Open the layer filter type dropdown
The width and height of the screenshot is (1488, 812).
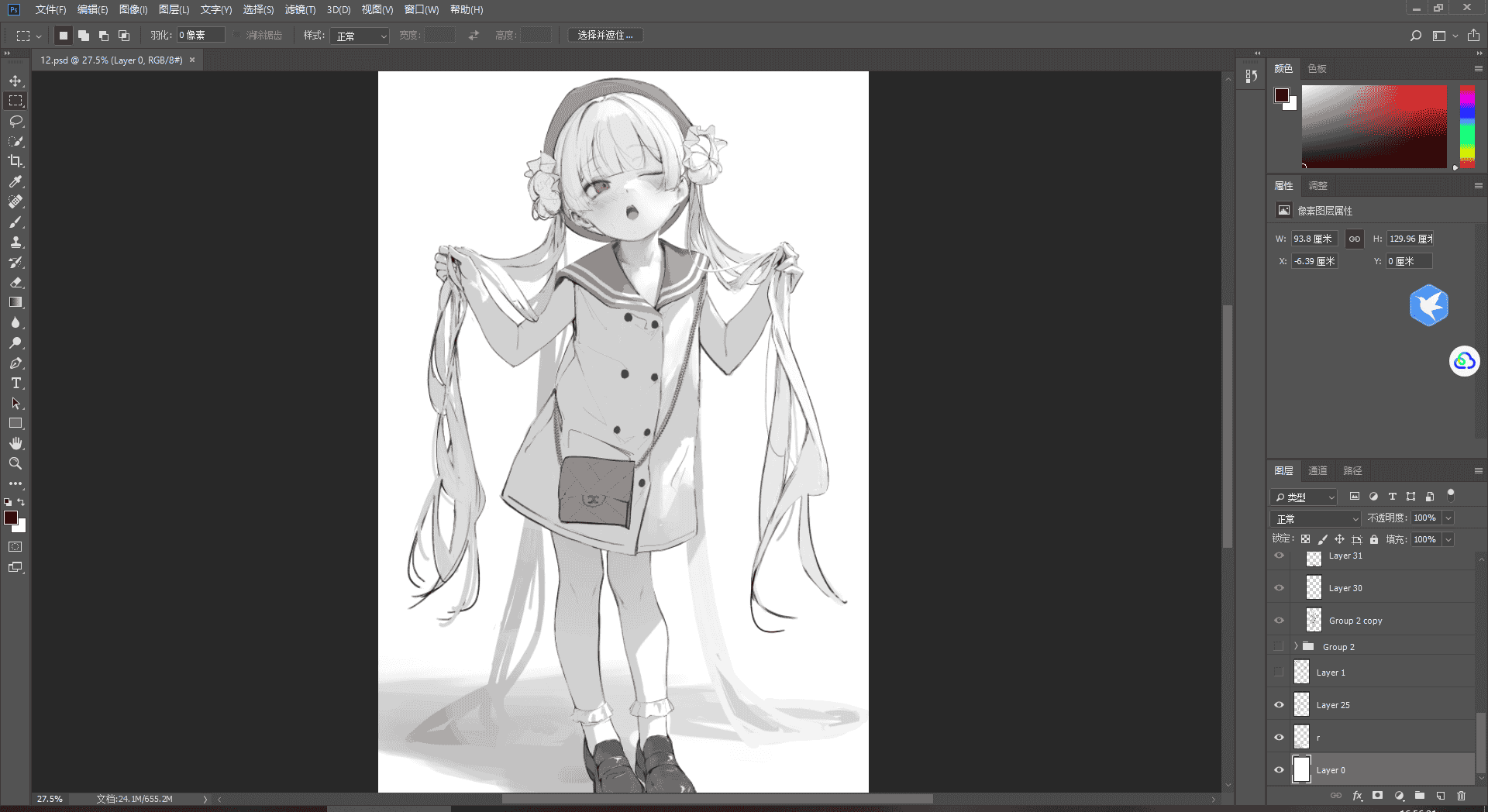point(1304,497)
